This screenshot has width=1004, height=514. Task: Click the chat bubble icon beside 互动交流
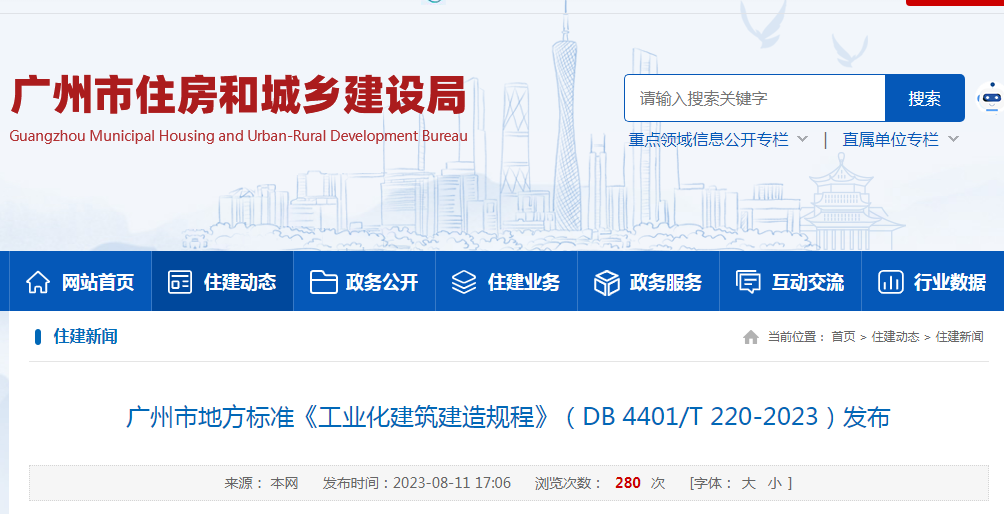coord(748,282)
